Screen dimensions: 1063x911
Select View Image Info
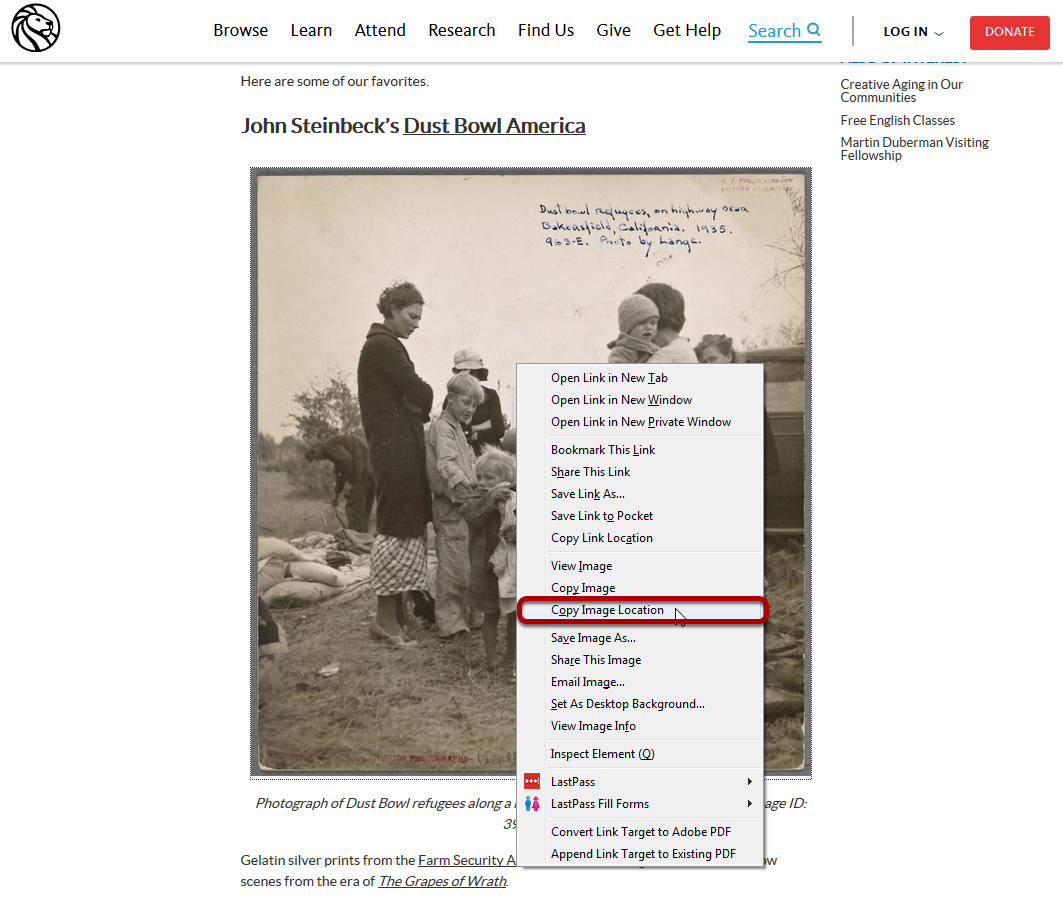click(641, 726)
